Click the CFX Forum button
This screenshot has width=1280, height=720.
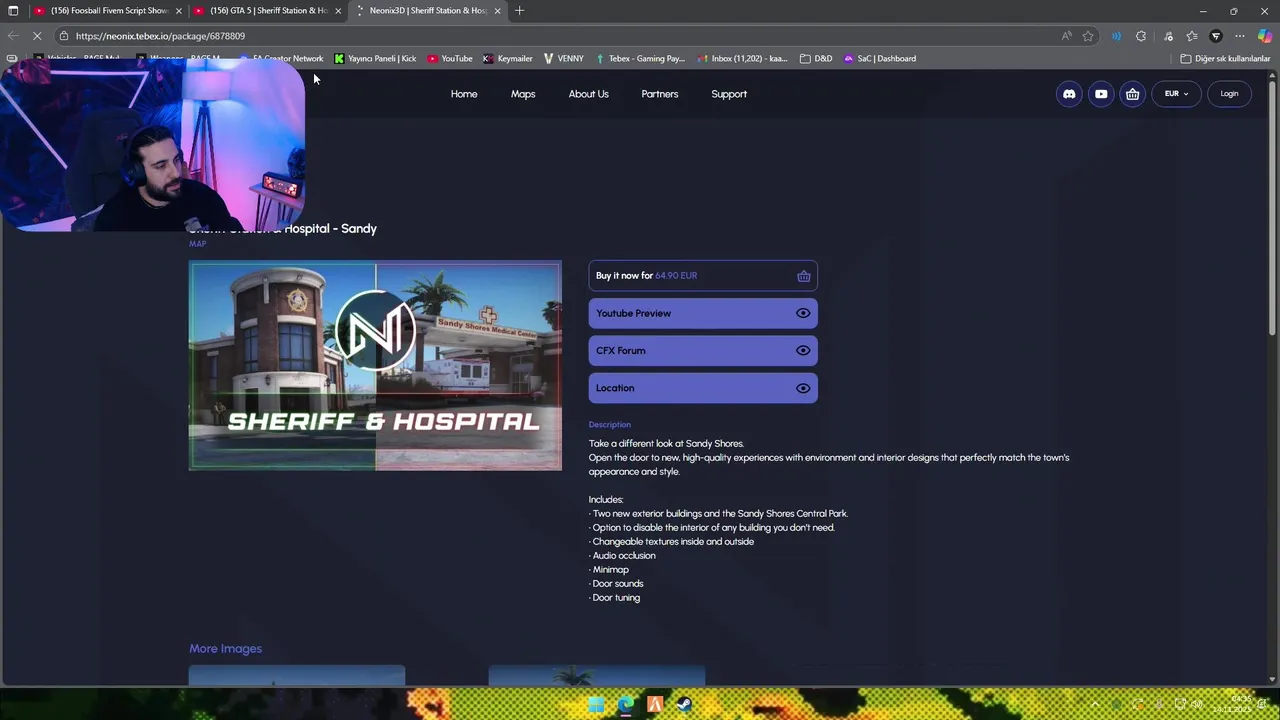coord(703,351)
